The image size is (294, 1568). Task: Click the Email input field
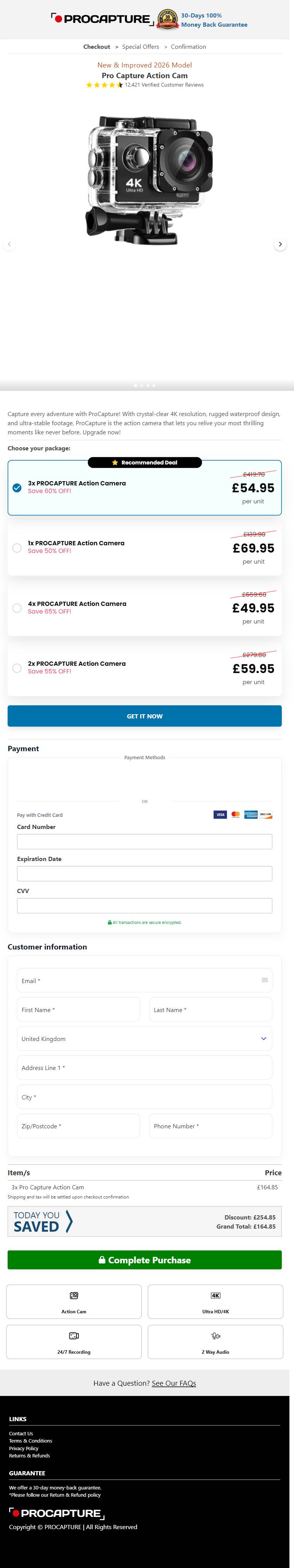click(145, 981)
